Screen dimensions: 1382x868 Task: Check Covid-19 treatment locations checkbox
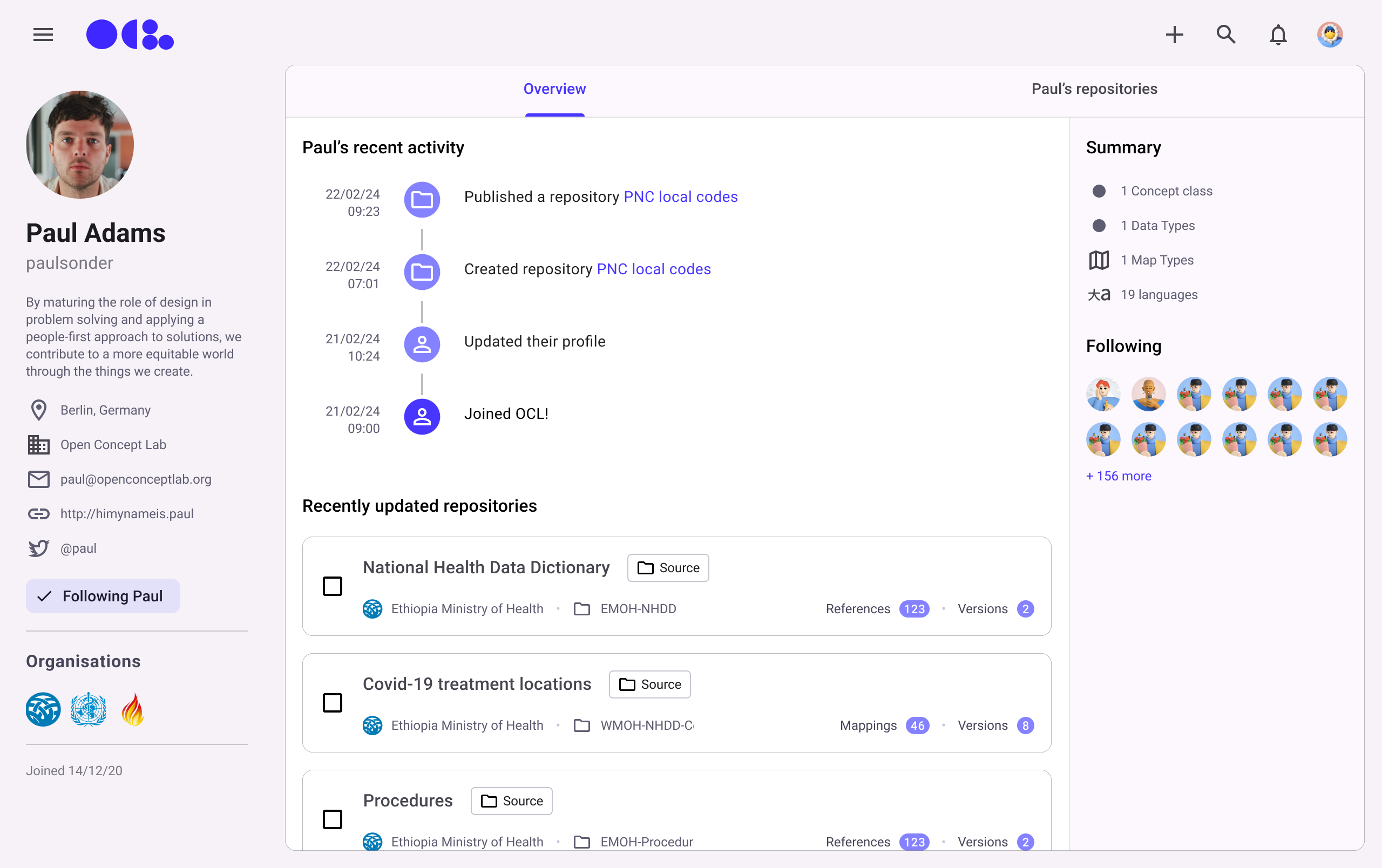pyautogui.click(x=333, y=703)
